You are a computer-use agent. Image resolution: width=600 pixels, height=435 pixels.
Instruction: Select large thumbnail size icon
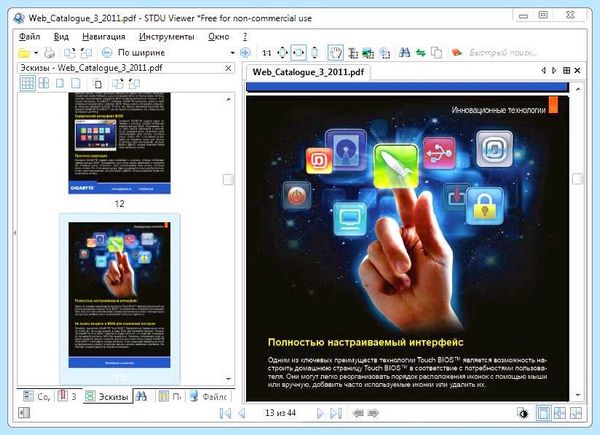coord(60,83)
